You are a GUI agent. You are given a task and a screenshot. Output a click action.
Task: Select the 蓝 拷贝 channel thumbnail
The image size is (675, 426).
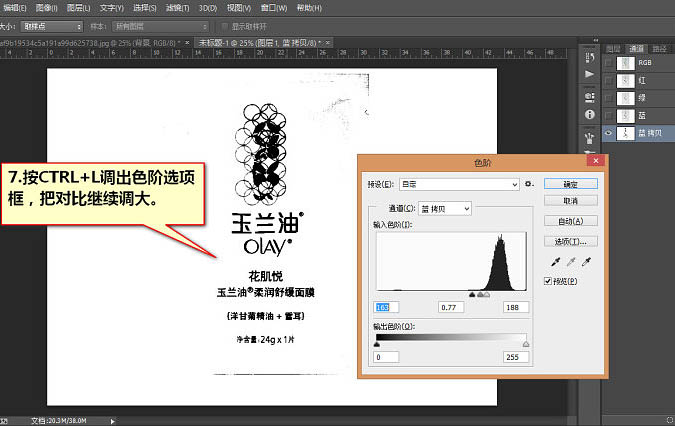(x=625, y=133)
